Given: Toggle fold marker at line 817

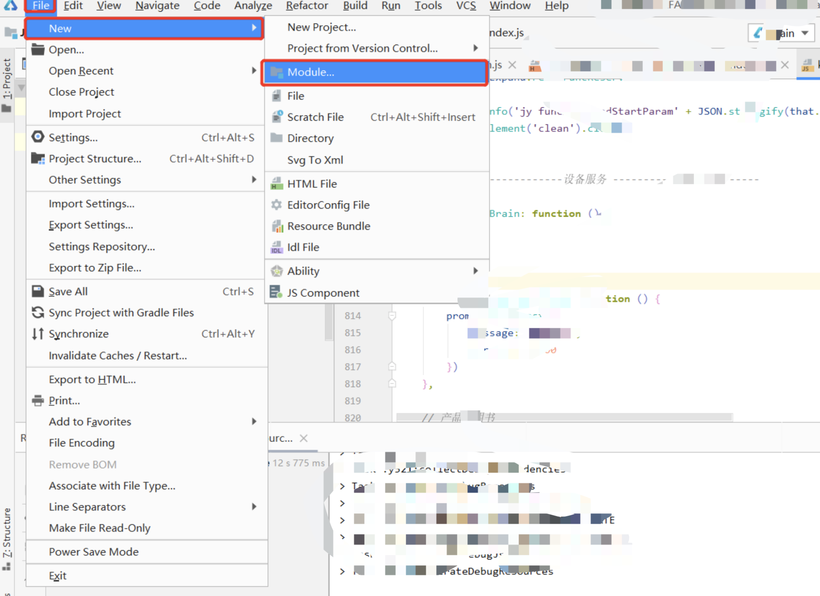Looking at the screenshot, I should coord(392,366).
